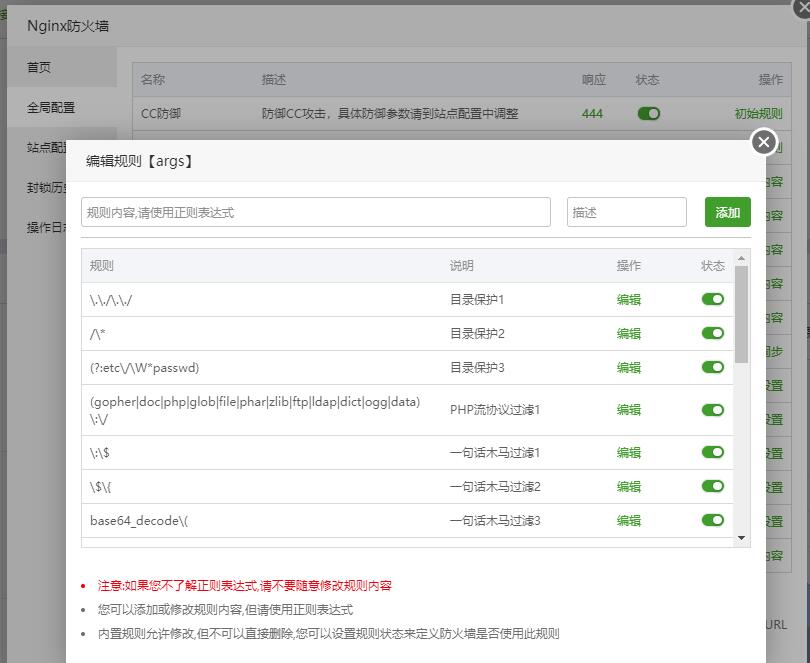Disable the 目录保护2 rule status switch

[712, 333]
